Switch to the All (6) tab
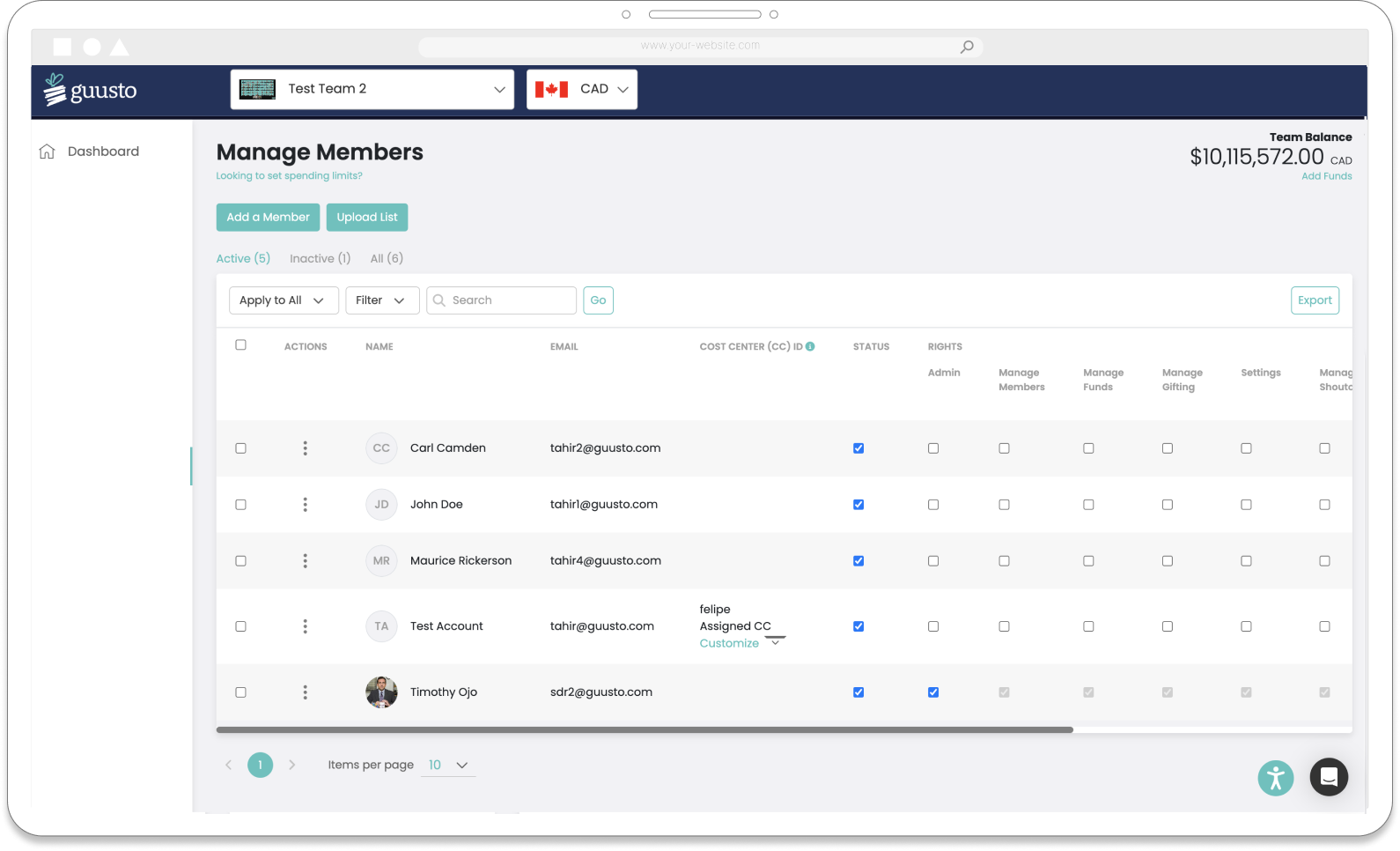The width and height of the screenshot is (1400, 851). point(387,258)
